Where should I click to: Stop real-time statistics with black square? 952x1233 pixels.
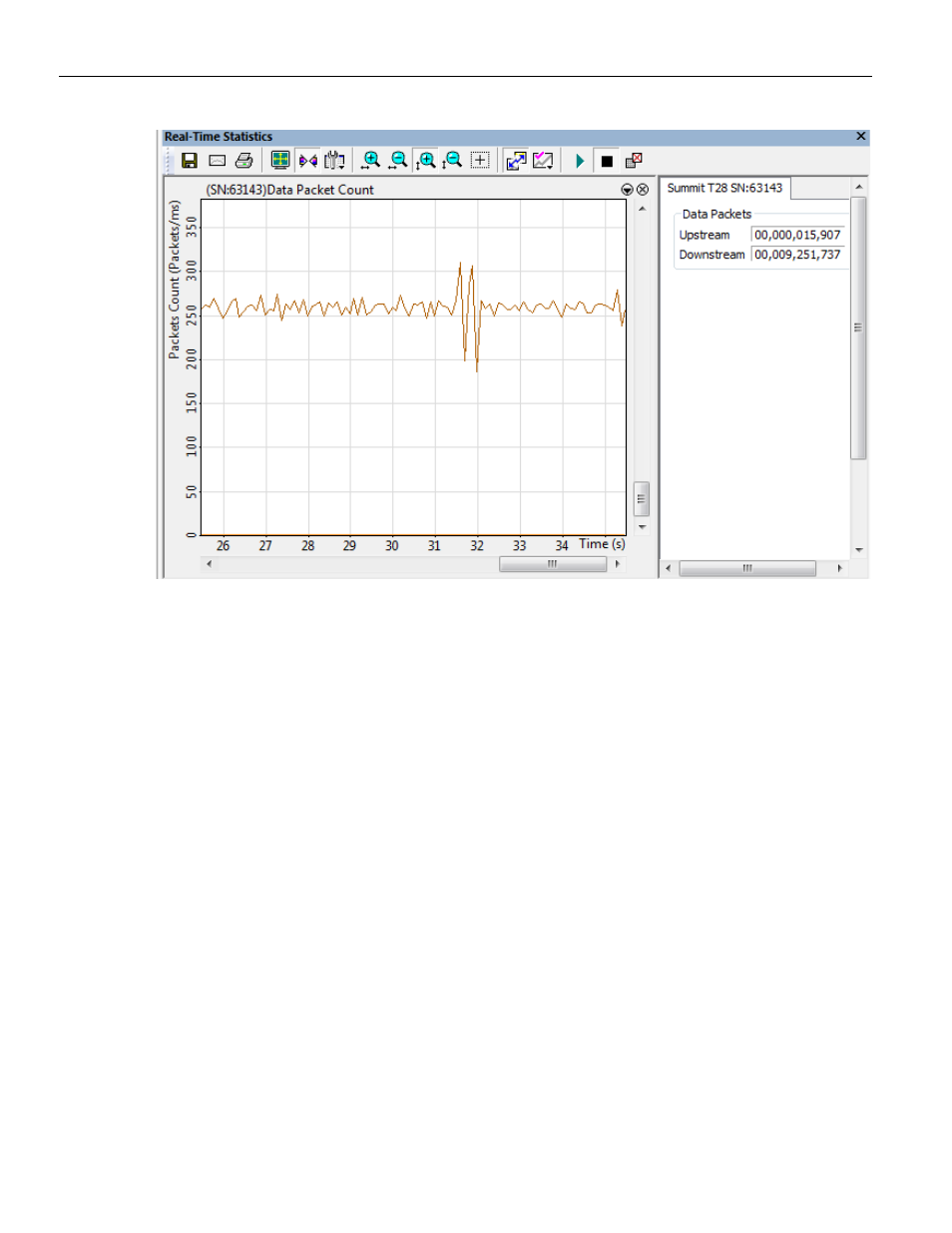click(607, 161)
